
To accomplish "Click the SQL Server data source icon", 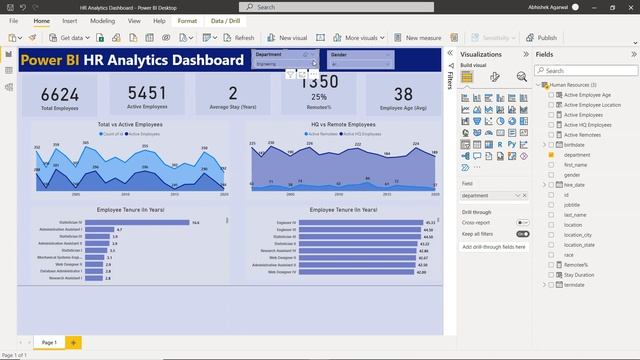I will (x=133, y=38).
